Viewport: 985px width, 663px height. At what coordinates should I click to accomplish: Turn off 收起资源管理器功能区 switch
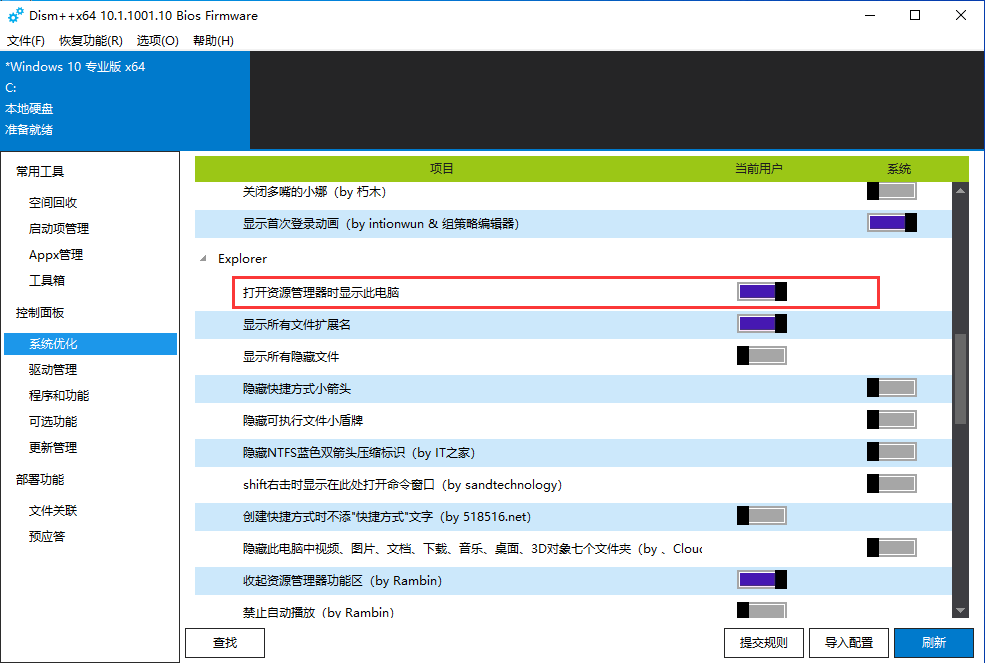coord(762,580)
